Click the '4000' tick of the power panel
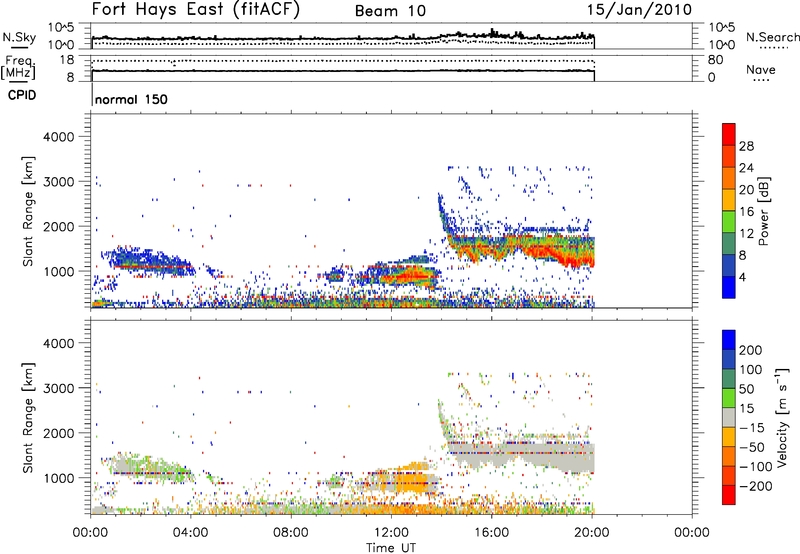The height and width of the screenshot is (554, 800). tap(59, 137)
